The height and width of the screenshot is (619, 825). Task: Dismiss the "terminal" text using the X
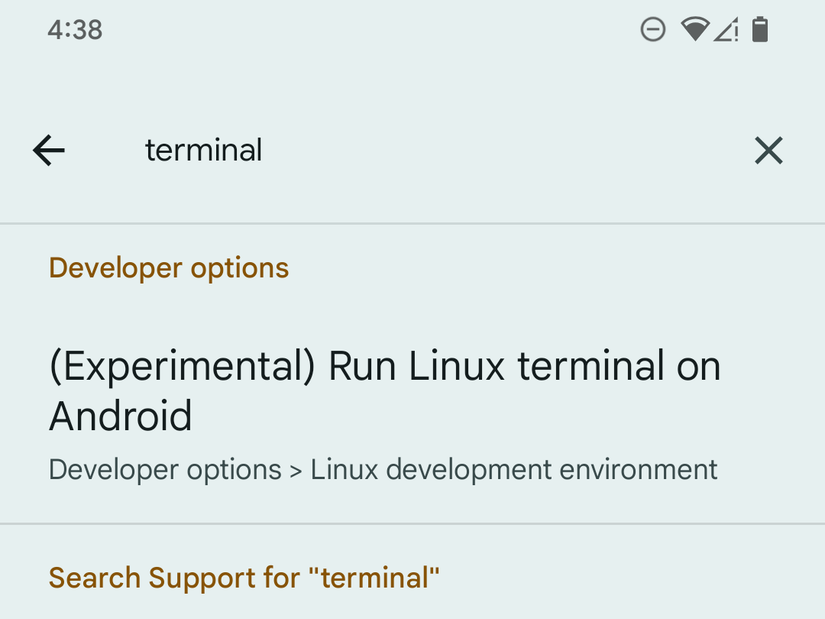click(x=768, y=150)
